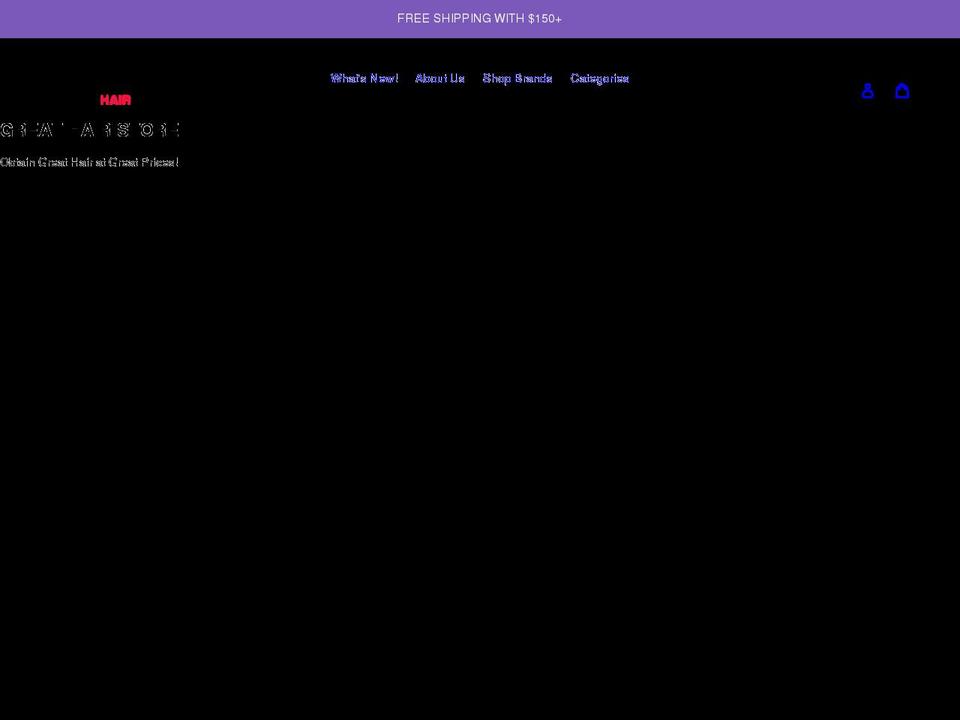Click the GREAT HAIR STORE logo text
960x720 pixels.
(90, 130)
